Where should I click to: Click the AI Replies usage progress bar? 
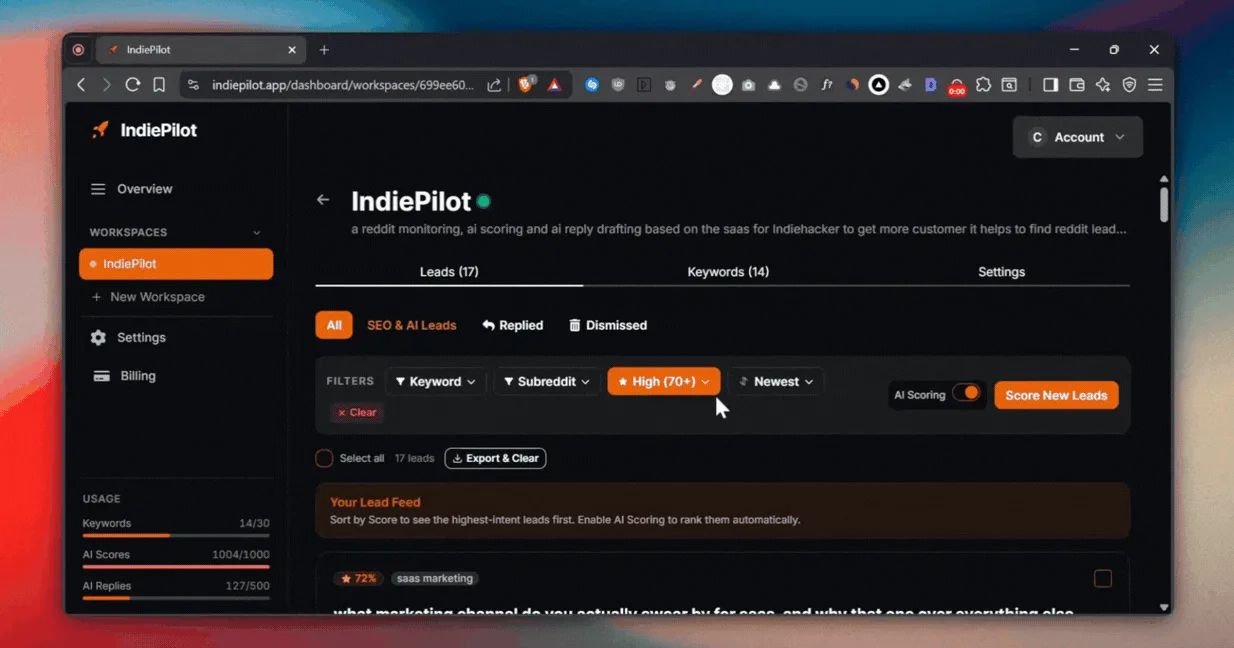176,598
